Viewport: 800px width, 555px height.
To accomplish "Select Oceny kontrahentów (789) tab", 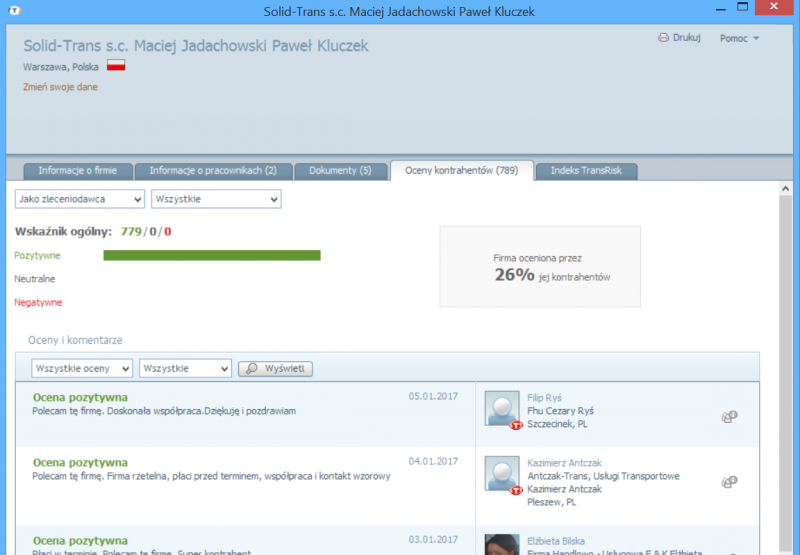I will click(462, 170).
